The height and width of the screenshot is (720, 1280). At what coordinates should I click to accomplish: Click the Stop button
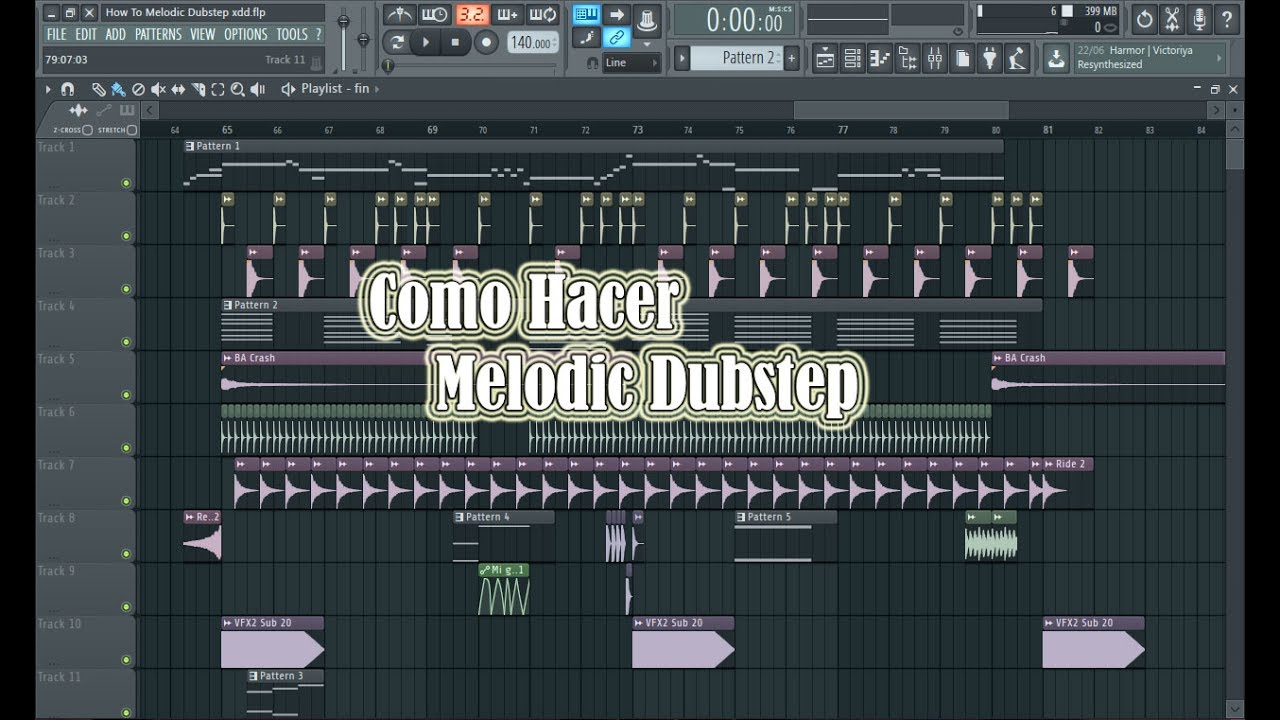click(x=455, y=42)
